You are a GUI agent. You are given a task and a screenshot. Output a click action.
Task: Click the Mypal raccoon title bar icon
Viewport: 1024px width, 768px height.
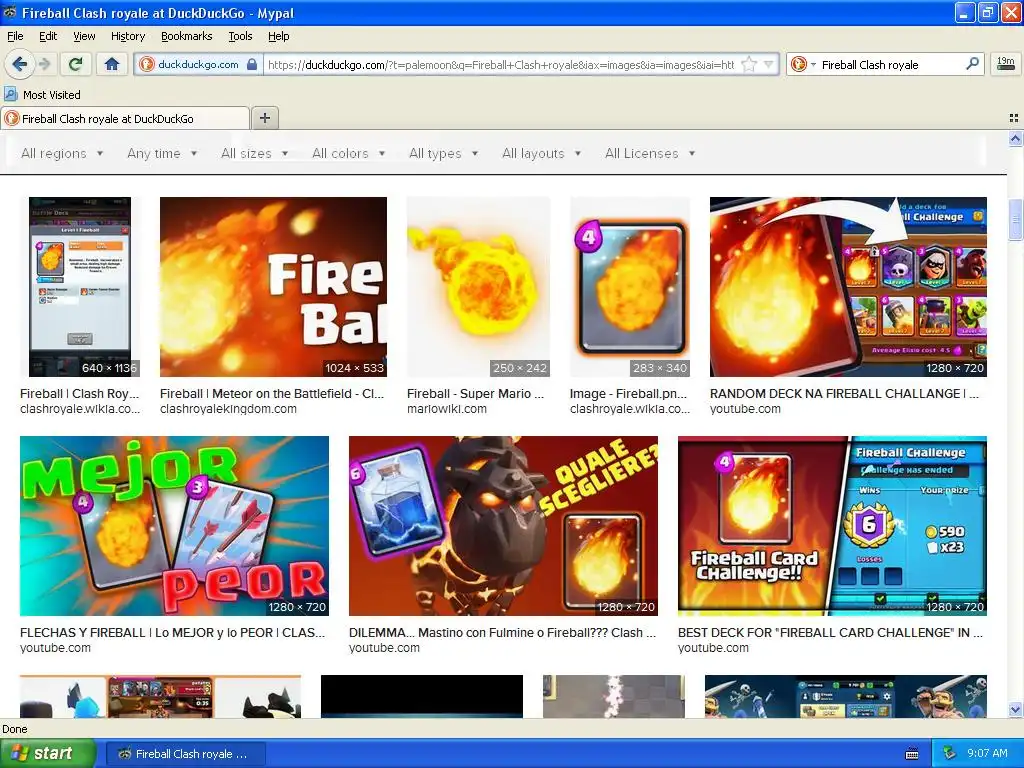click(x=10, y=12)
